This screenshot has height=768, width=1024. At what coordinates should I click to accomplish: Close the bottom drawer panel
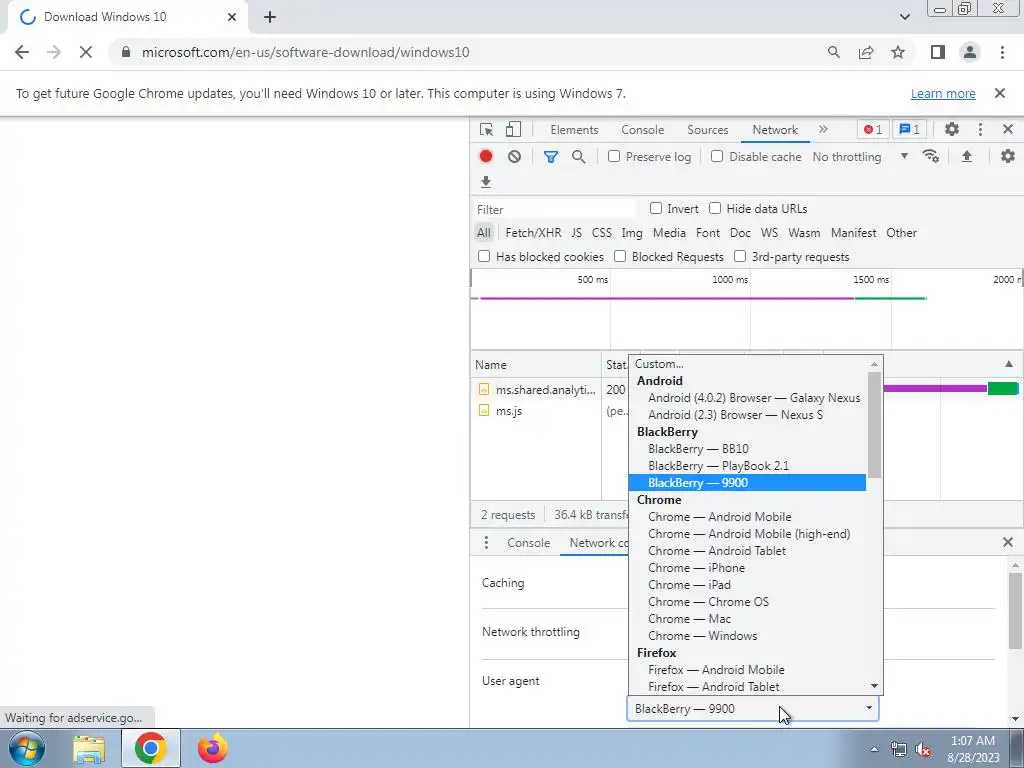pos(1008,542)
